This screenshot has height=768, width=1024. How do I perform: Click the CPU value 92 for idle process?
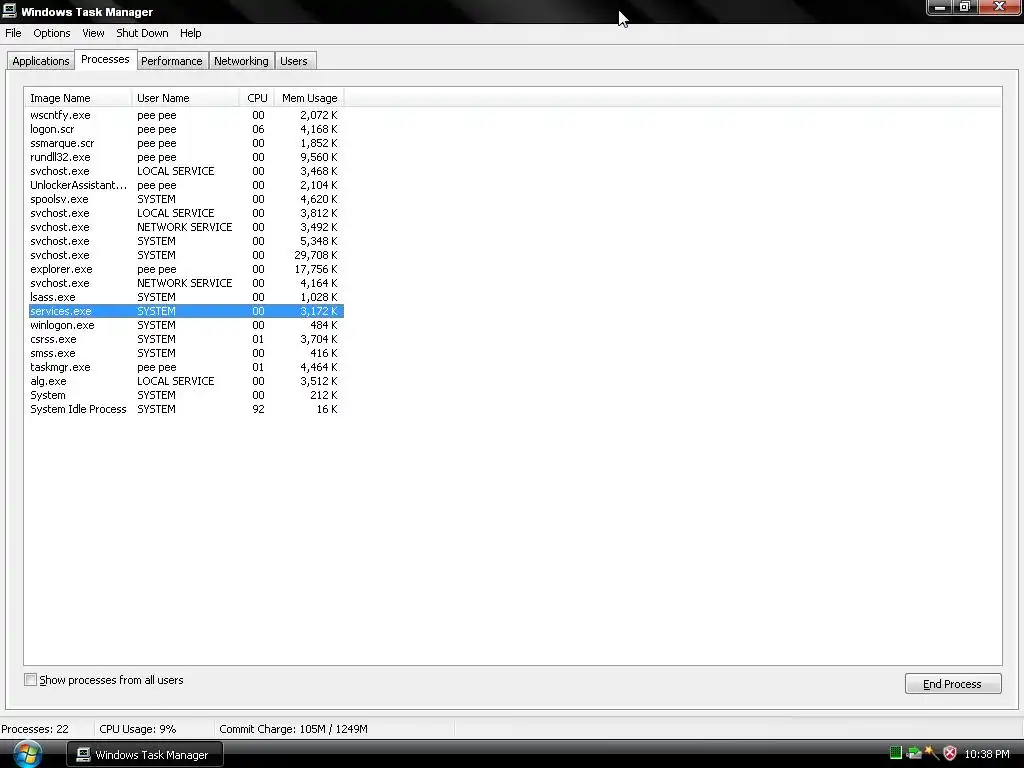[259, 409]
